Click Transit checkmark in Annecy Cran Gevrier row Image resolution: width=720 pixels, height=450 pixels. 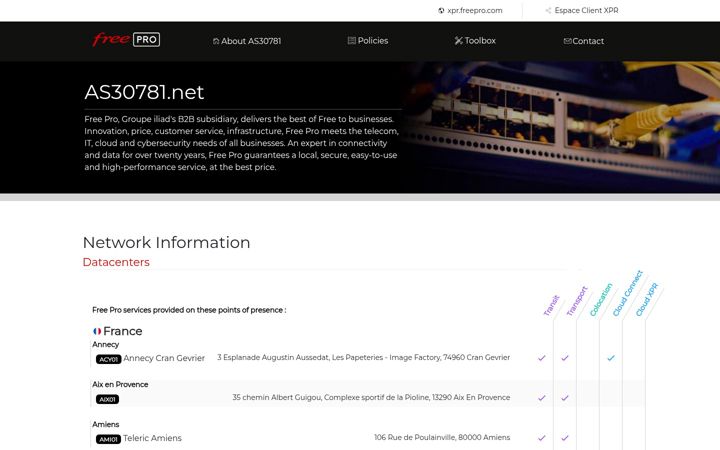click(542, 358)
